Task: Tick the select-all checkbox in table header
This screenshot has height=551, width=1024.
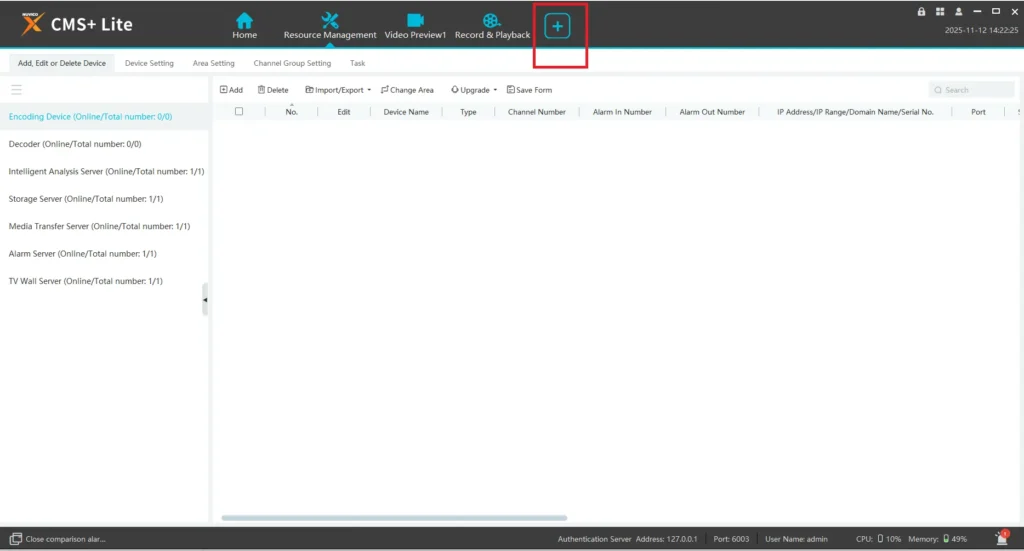Action: 239,112
